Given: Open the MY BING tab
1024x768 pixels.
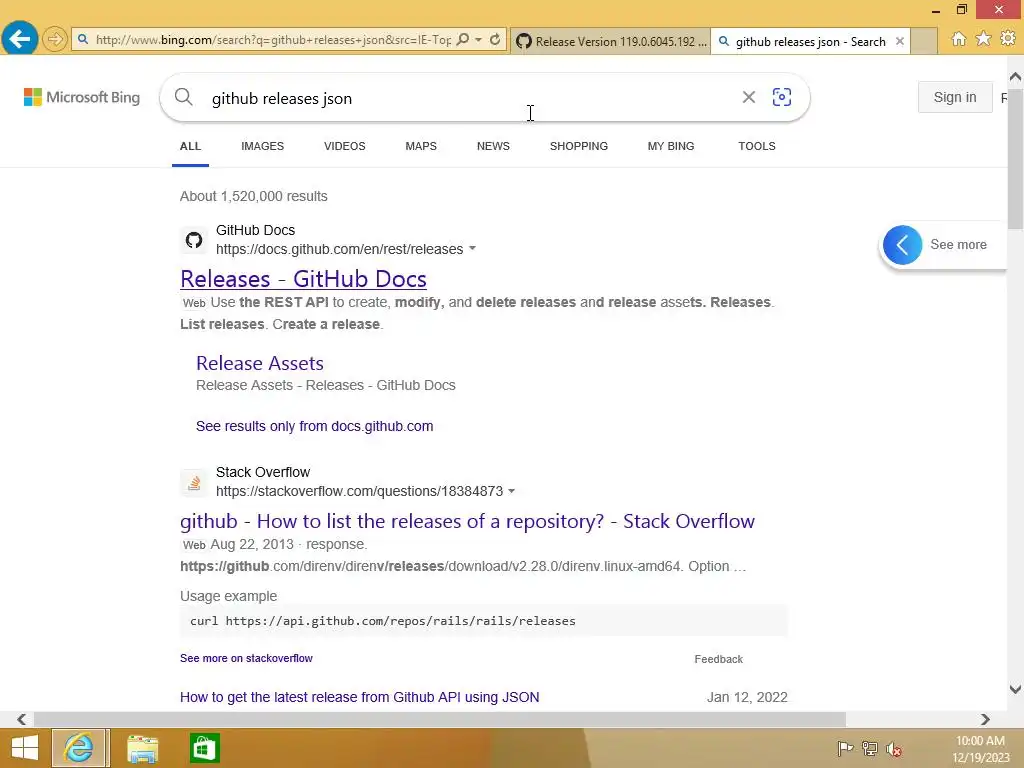Looking at the screenshot, I should point(671,146).
